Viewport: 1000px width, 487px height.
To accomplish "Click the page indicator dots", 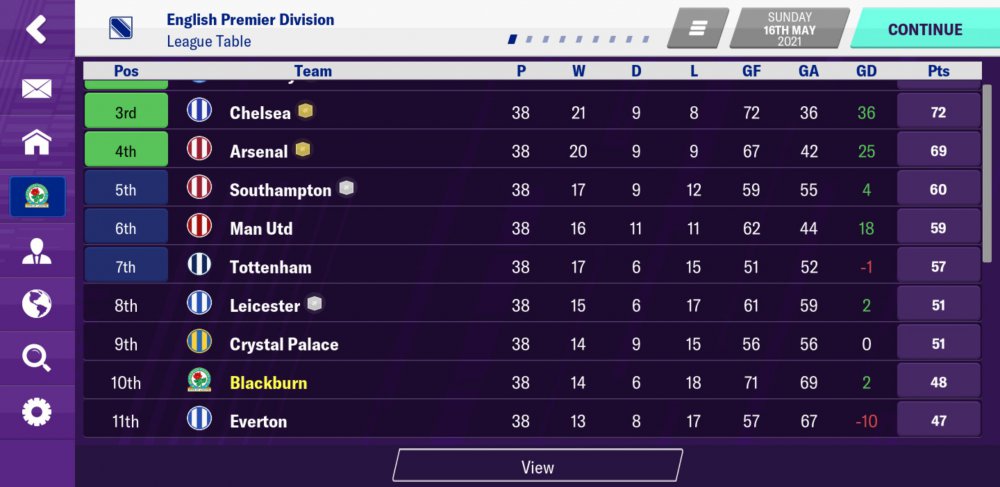I will click(580, 40).
